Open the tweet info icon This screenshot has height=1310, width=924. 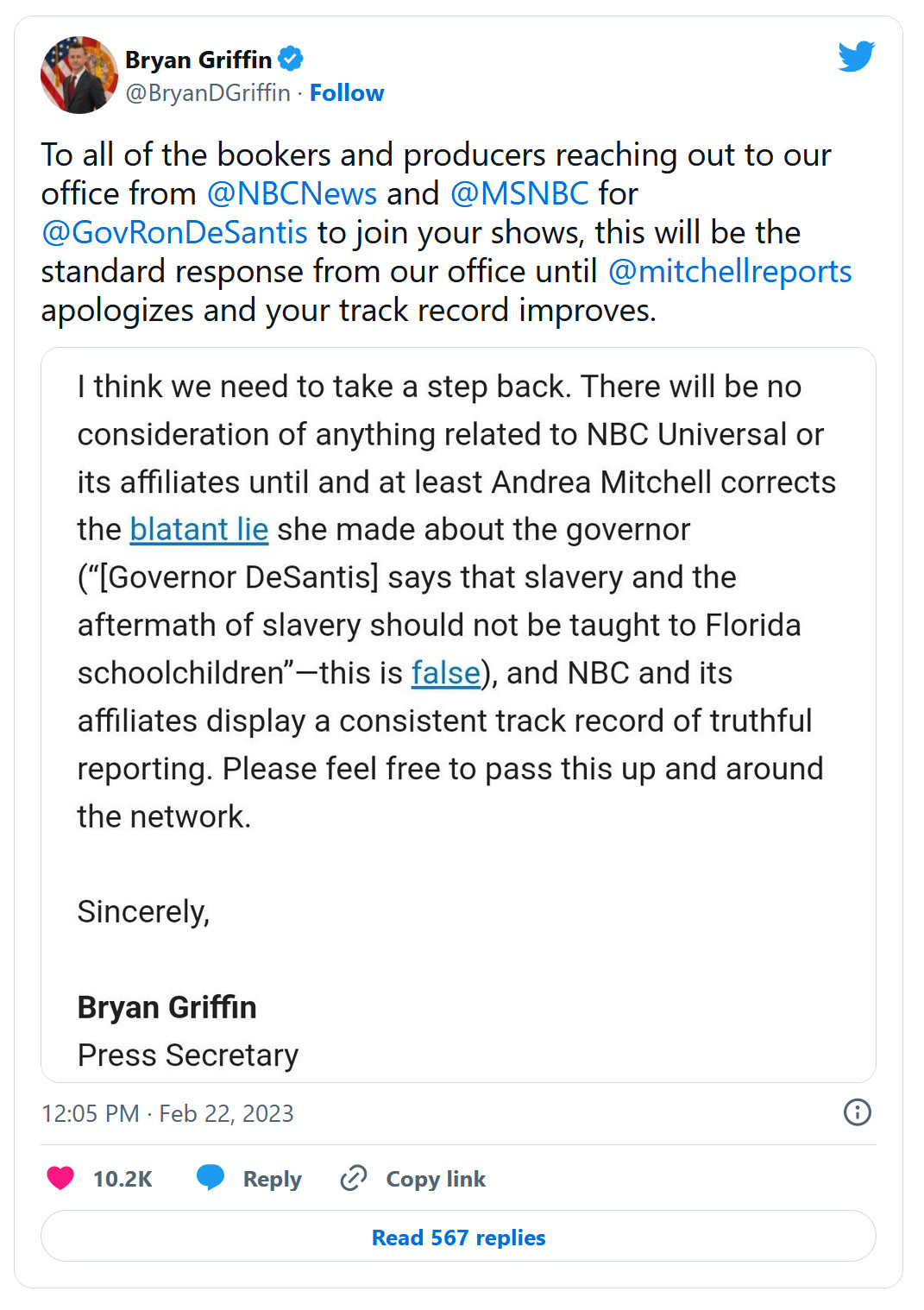pyautogui.click(x=857, y=1112)
